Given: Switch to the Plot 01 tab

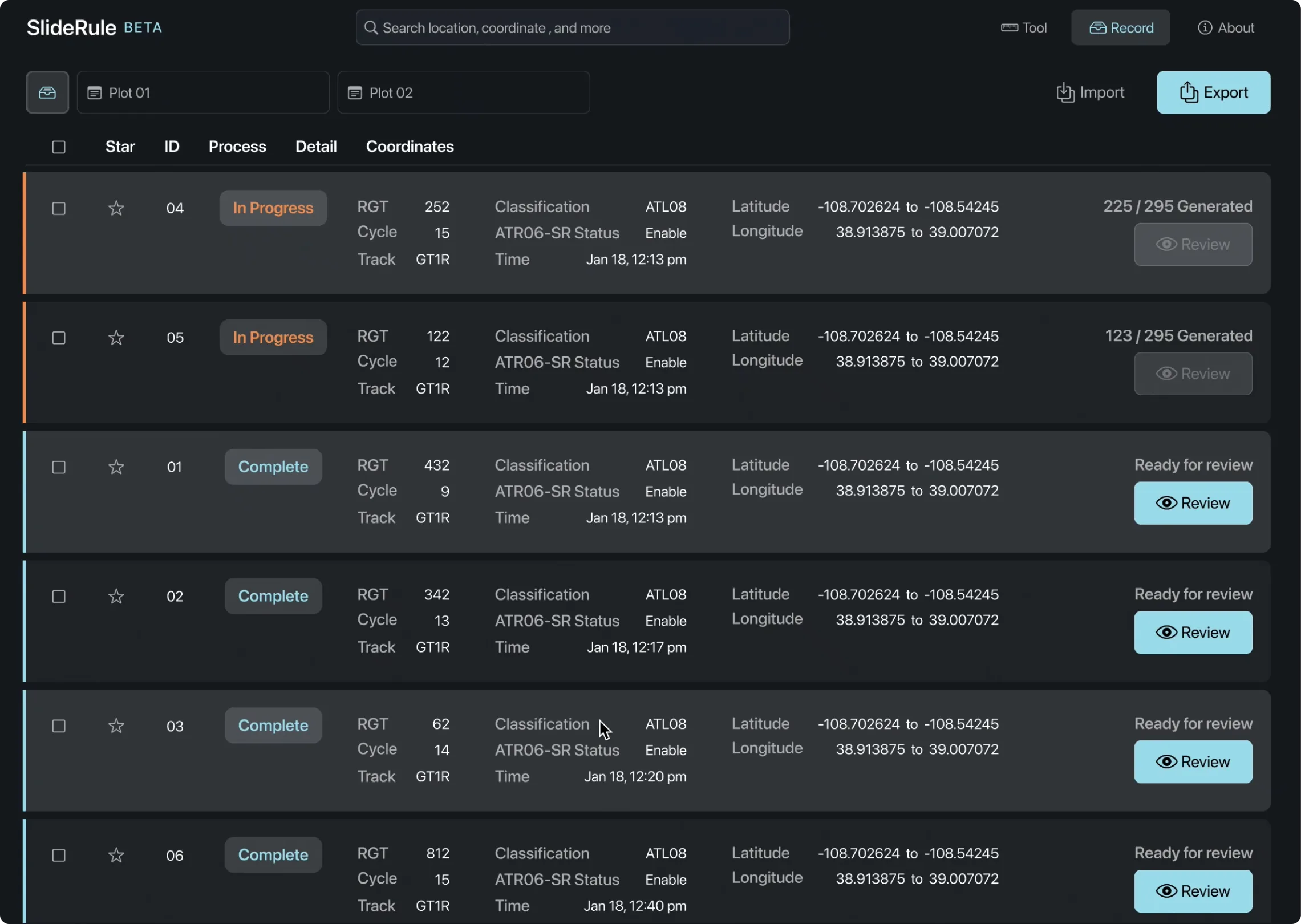Looking at the screenshot, I should tap(203, 92).
